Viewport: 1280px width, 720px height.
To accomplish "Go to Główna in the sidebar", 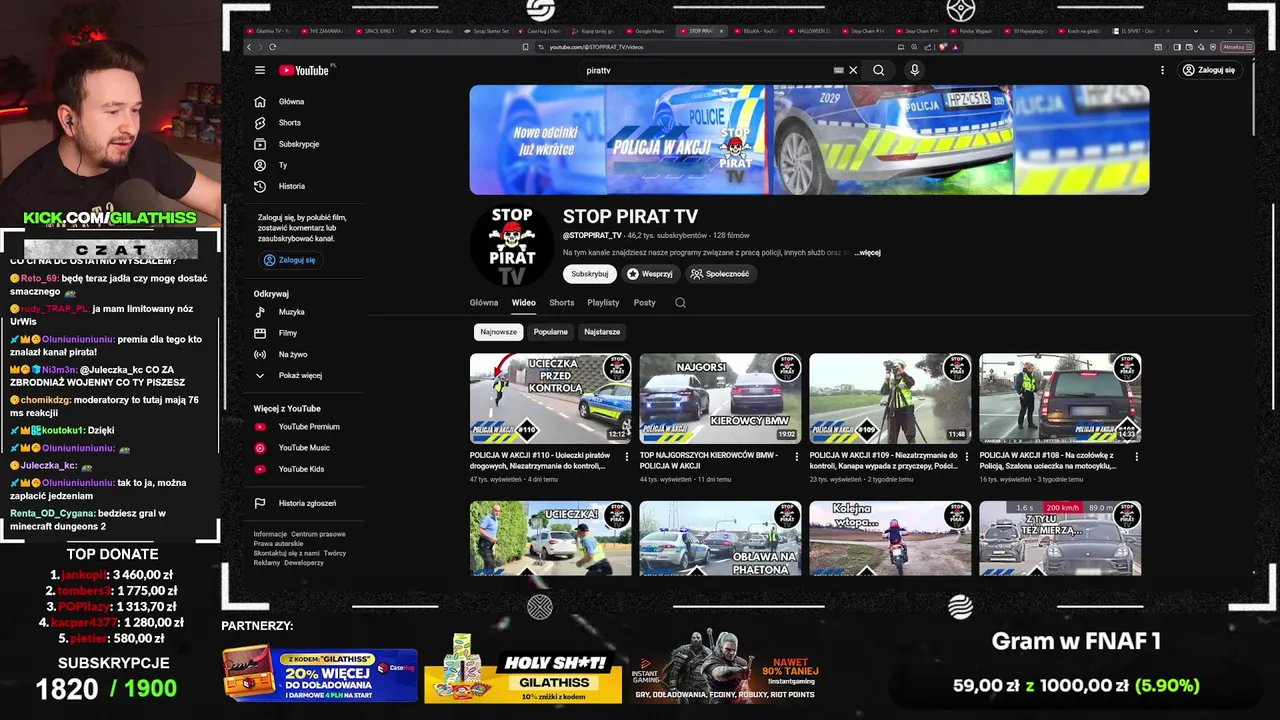I will (291, 101).
